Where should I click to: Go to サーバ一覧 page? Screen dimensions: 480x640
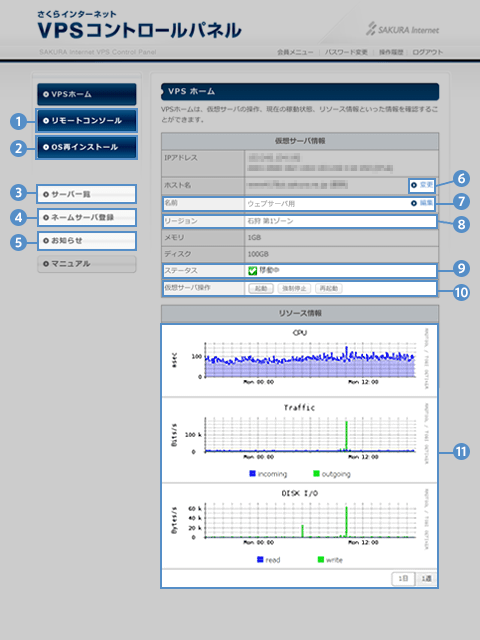87,194
